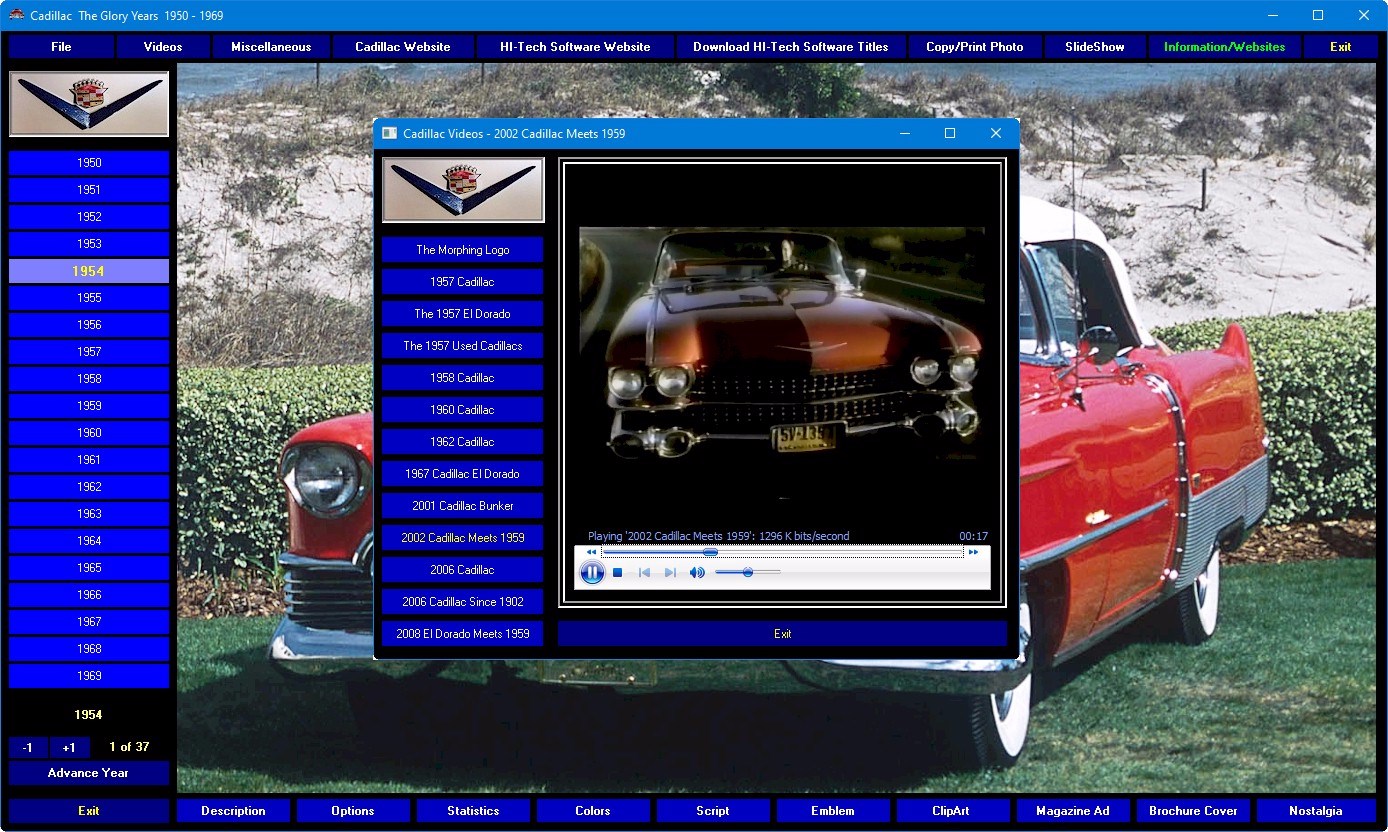Open Statistics from the bottom bar
1388x832 pixels.
point(473,811)
